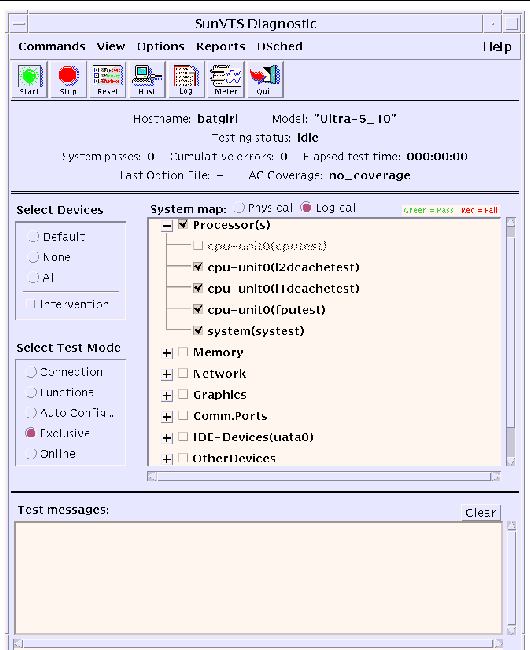Expand the IDE-Devices(uata0) tree node
Image resolution: width=530 pixels, height=650 pixels.
click(167, 438)
